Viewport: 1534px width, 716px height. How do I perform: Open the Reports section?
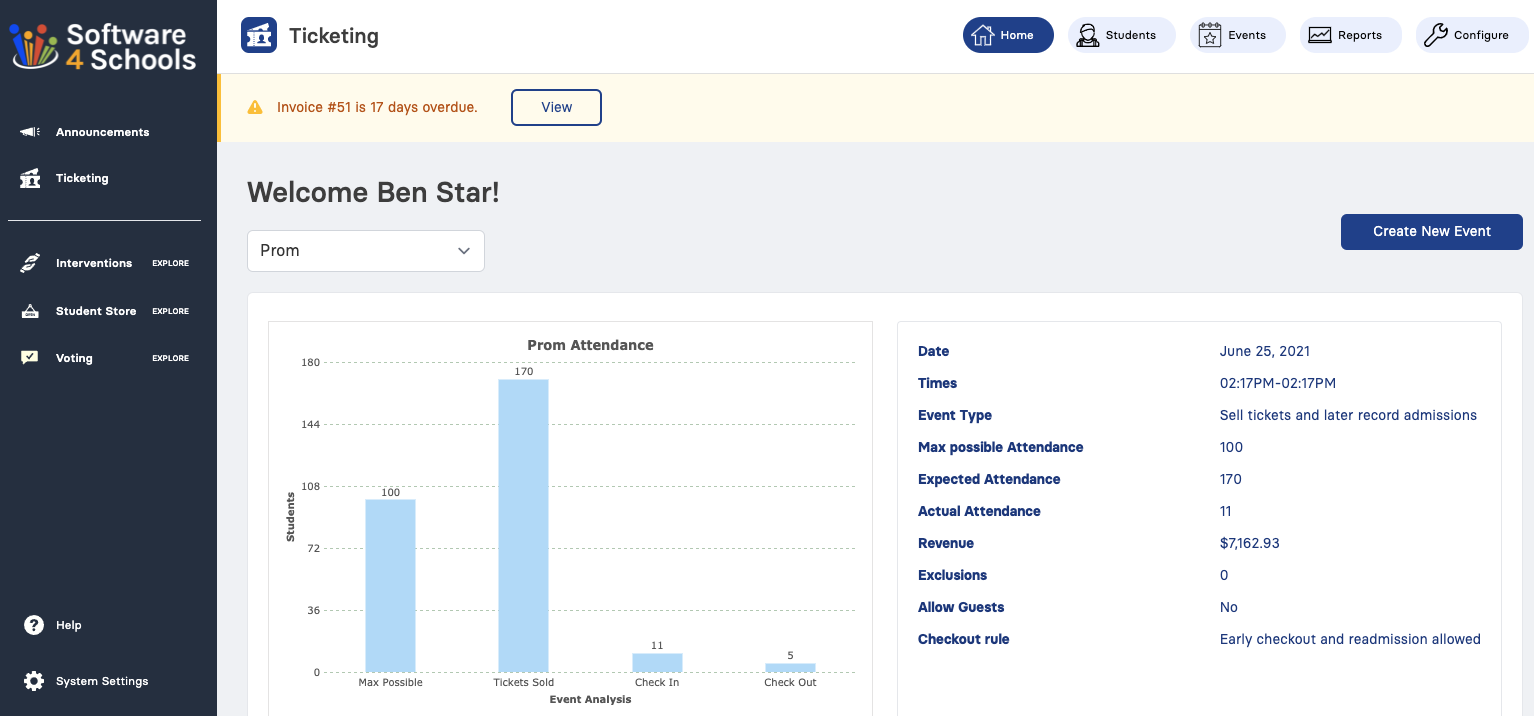click(x=1350, y=34)
